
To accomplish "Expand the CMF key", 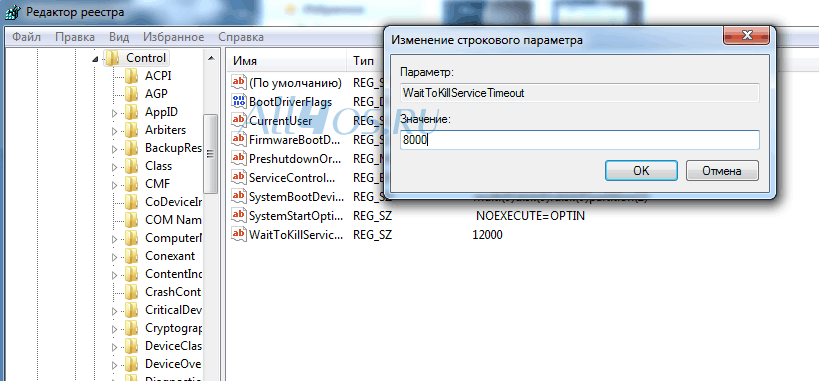I will point(114,184).
